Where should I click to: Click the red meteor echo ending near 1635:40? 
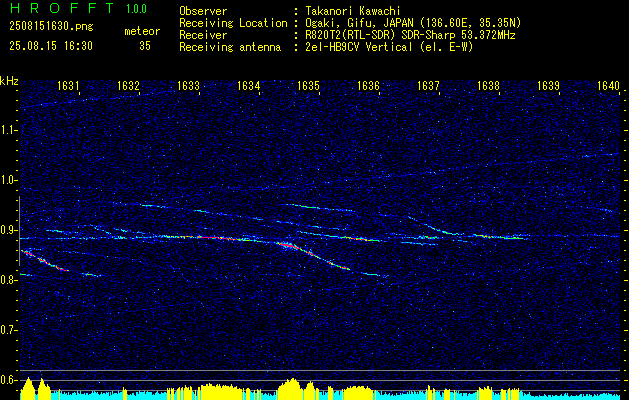314,256
